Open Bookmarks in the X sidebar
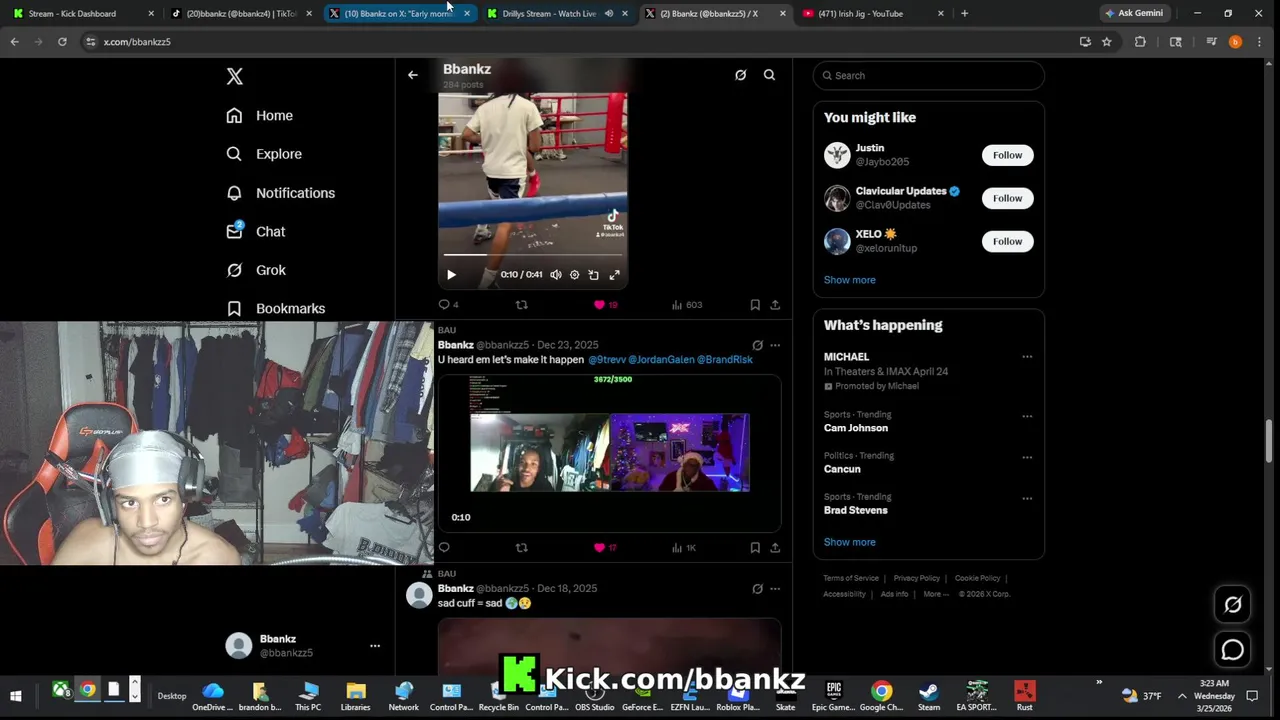Screen dimensions: 1280x720 tap(276, 309)
